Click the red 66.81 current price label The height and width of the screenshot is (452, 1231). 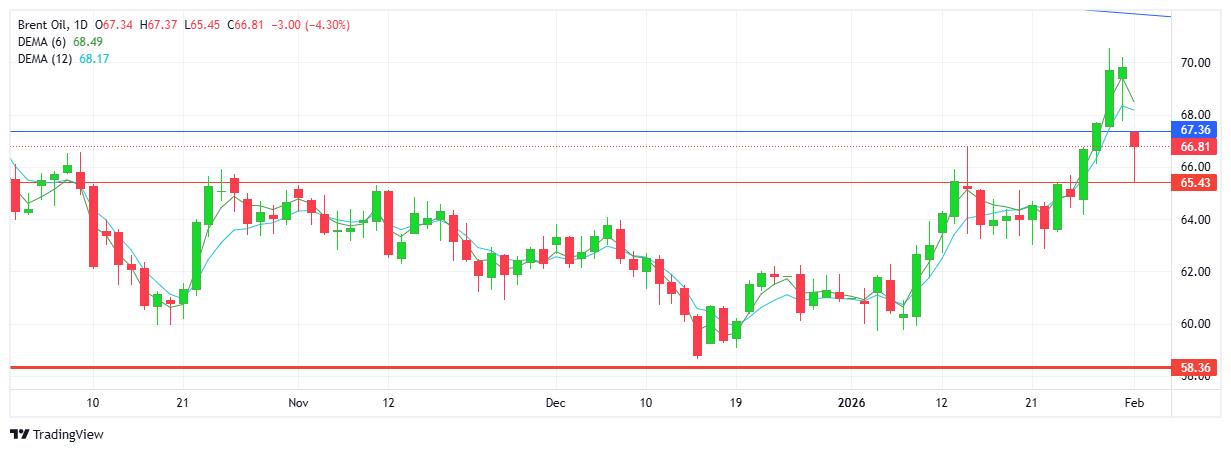(x=1196, y=147)
